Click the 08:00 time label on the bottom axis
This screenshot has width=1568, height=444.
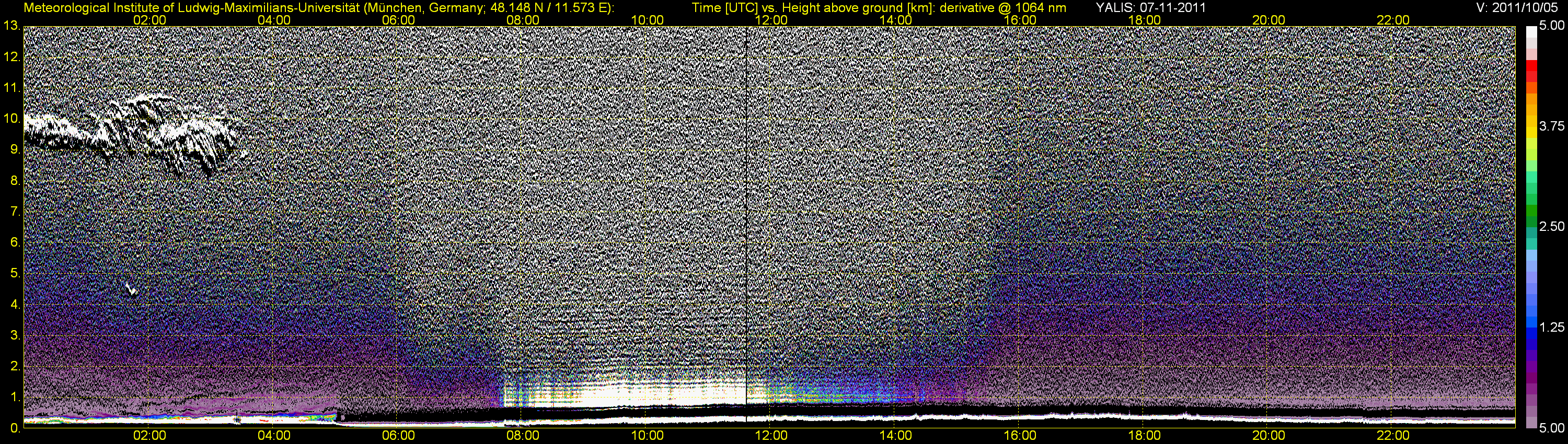click(523, 436)
